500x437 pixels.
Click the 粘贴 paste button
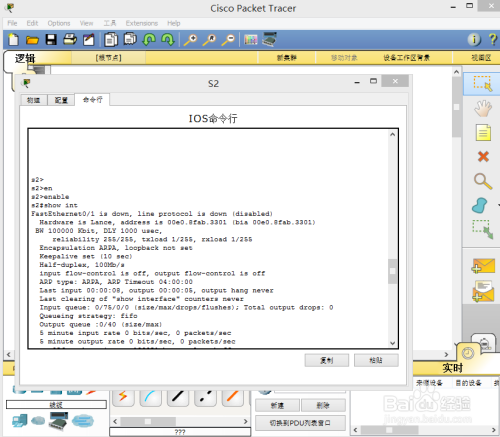click(376, 360)
